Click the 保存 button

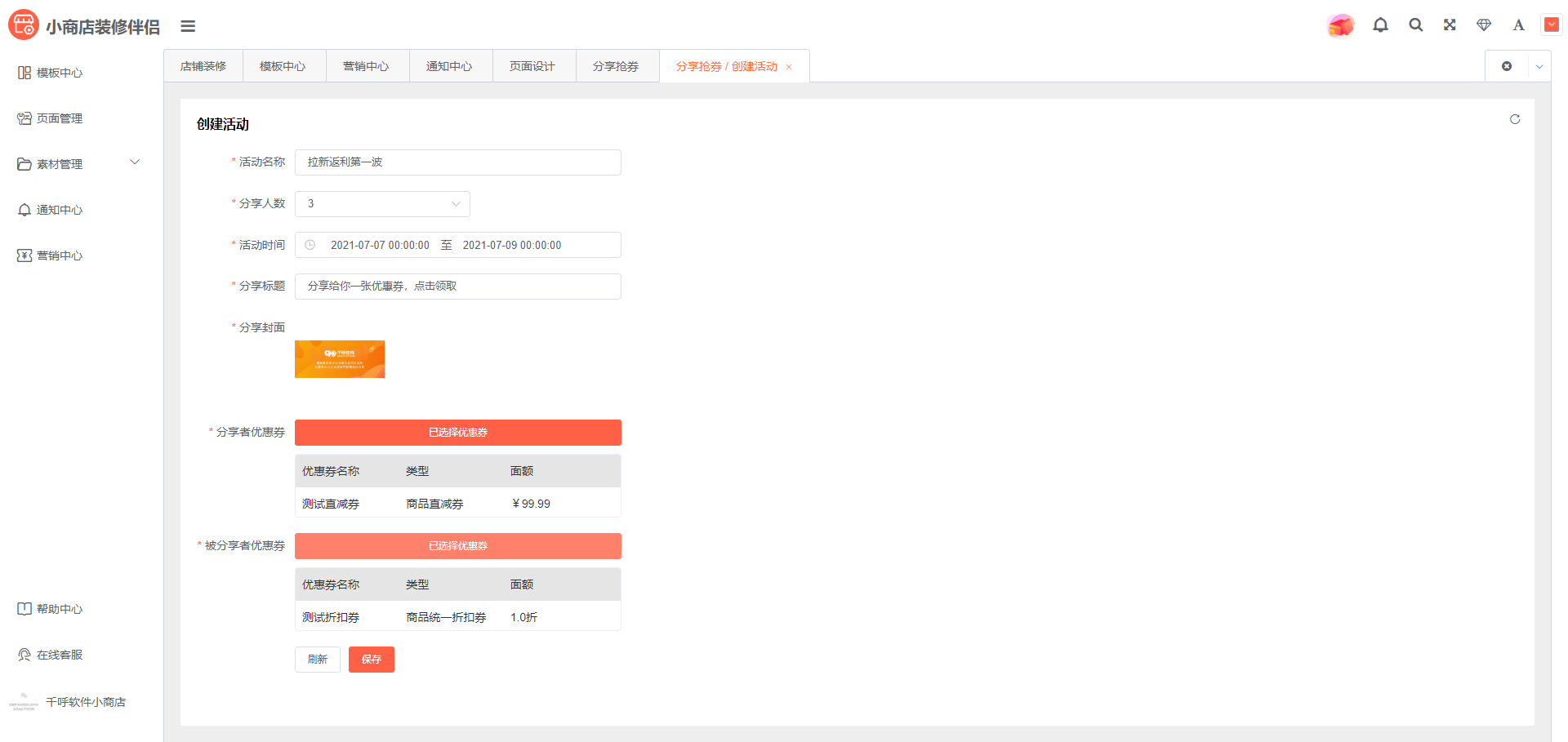[372, 660]
